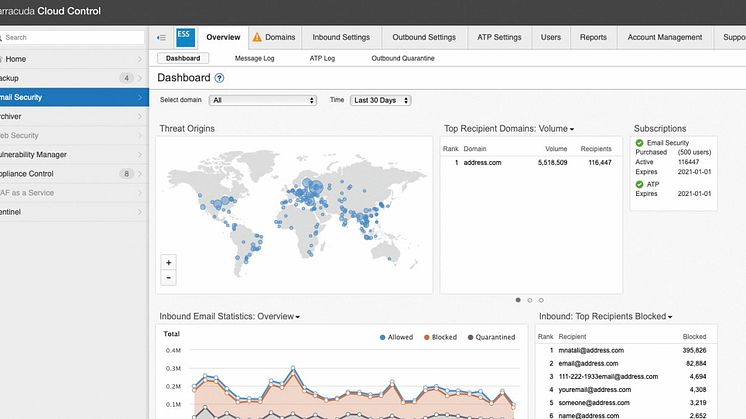The image size is (746, 419).
Task: Open the ATP Log sub-tab
Action: (322, 58)
